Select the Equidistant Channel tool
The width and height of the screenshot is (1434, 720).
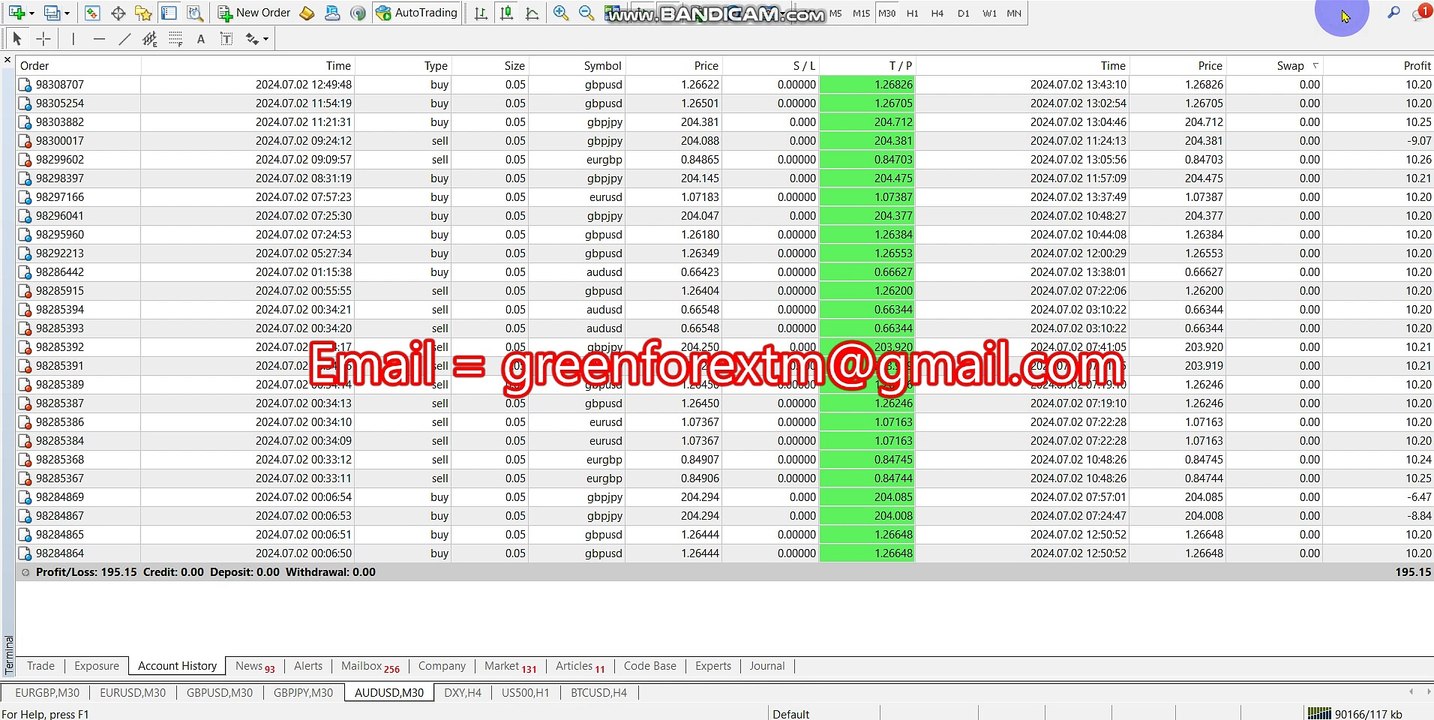point(150,39)
